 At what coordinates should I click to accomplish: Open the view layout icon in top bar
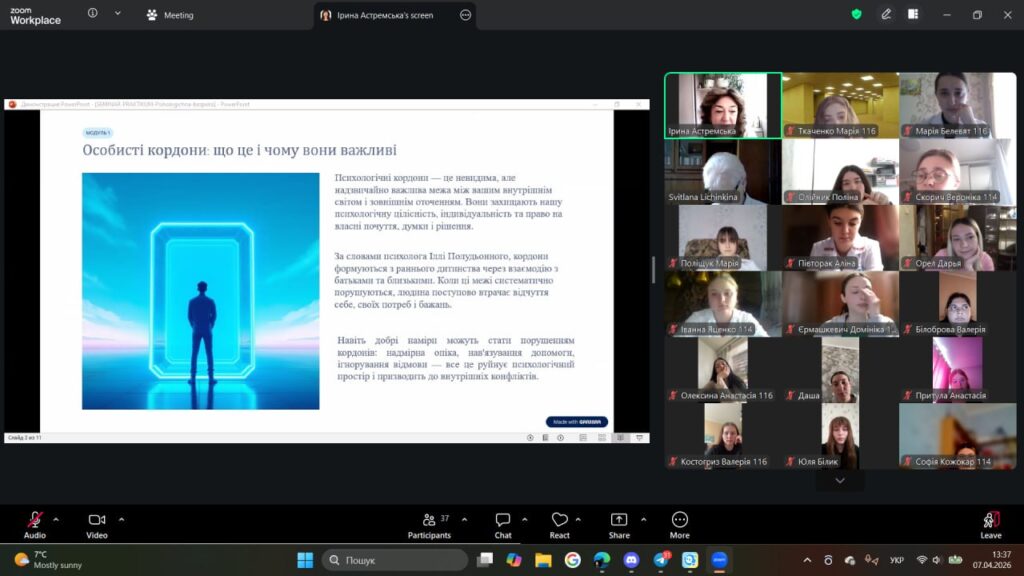[x=913, y=15]
